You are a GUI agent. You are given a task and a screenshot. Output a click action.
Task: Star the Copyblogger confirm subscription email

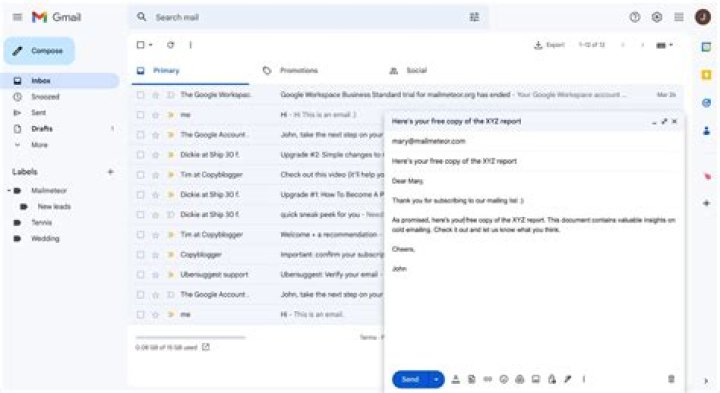coord(156,254)
